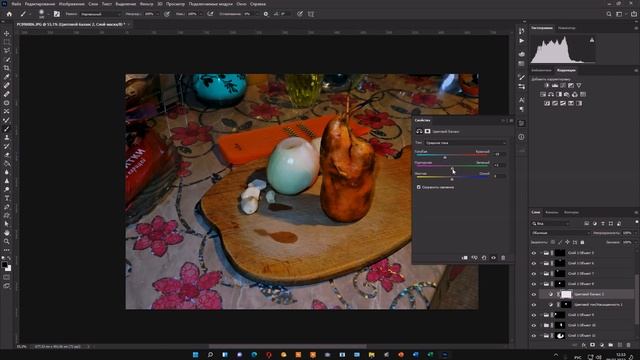Reset adjustment defaults in Properties panel

(484, 258)
